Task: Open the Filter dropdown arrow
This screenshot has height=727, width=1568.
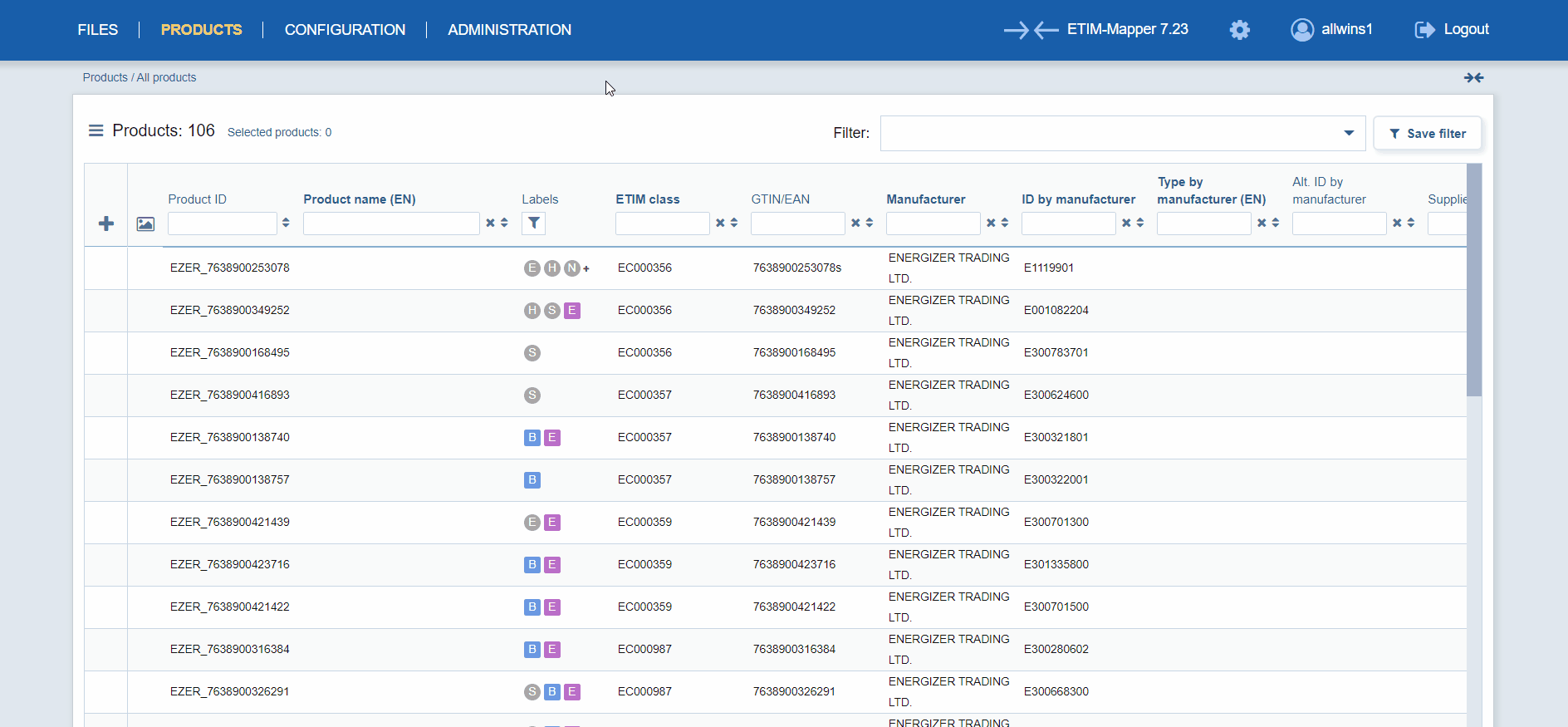Action: coord(1349,133)
